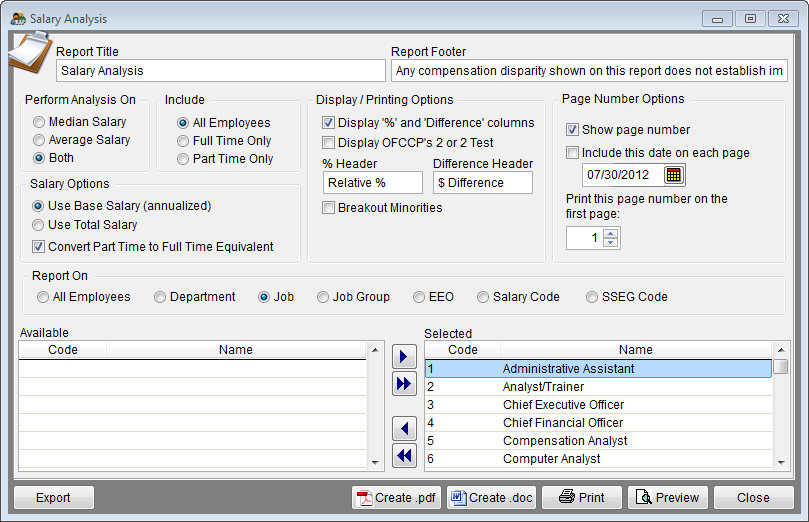Click the Report Footer input field
Viewport: 809px width, 522px height.
point(589,71)
